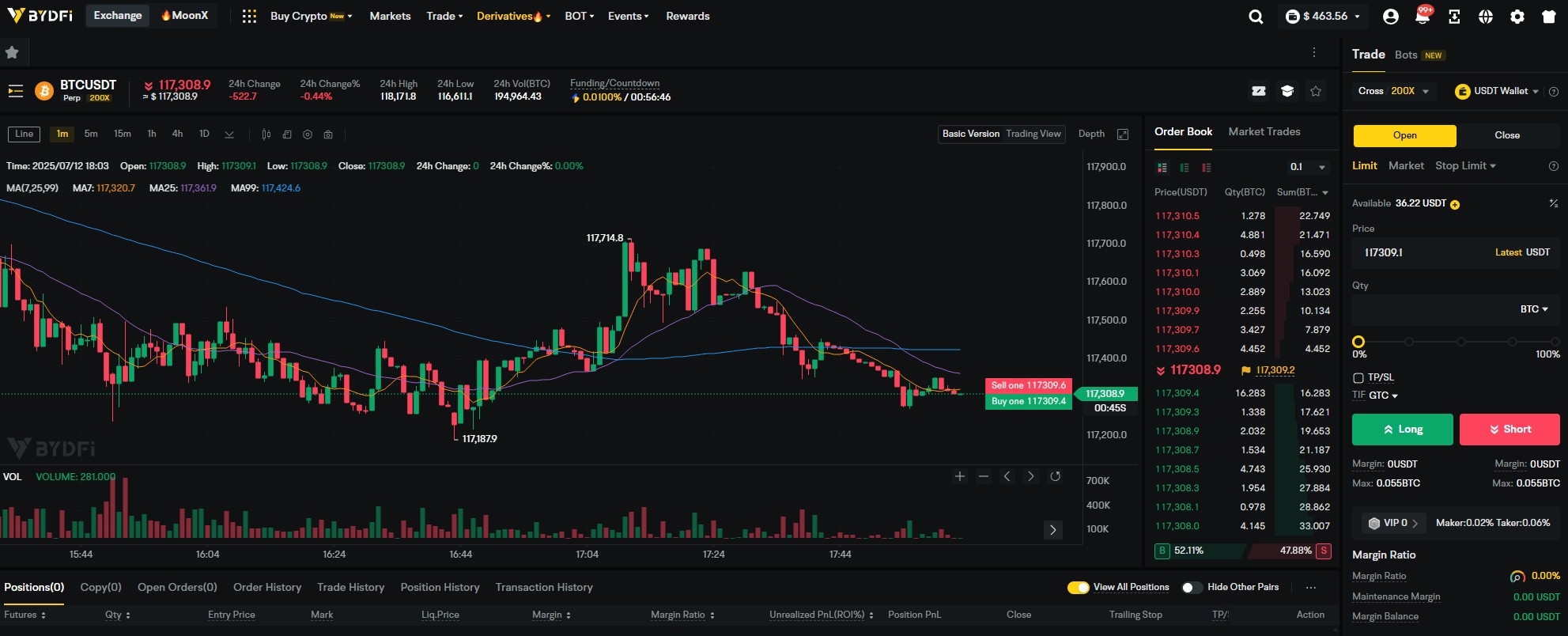Open the settings gear in header

[1517, 16]
